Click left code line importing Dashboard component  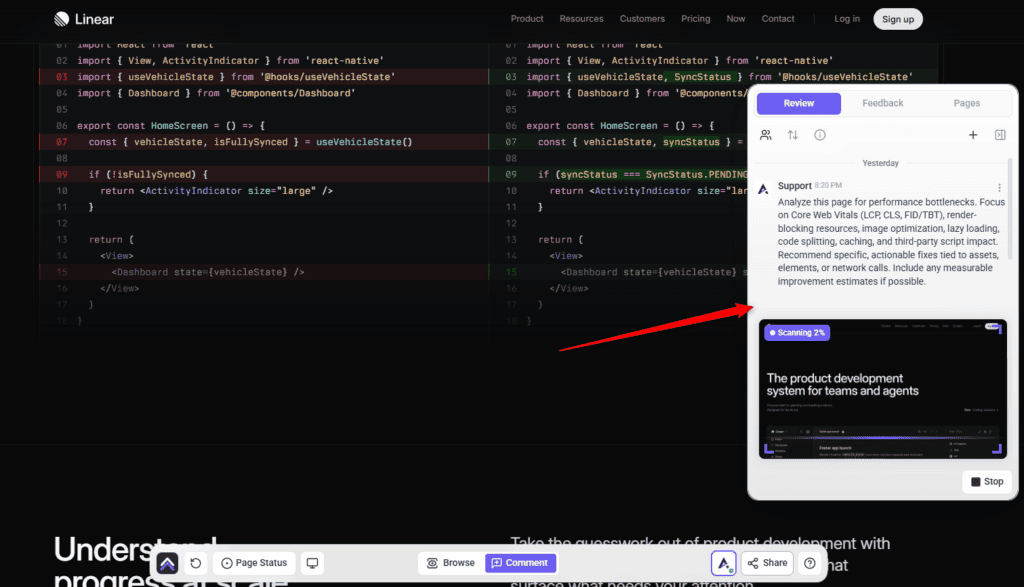click(216, 93)
